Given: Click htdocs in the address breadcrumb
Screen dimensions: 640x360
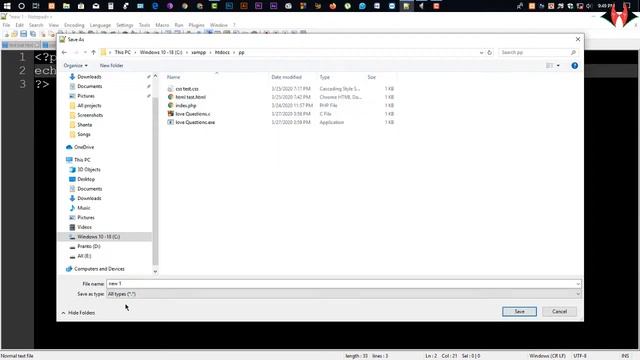Looking at the screenshot, I should [222, 52].
